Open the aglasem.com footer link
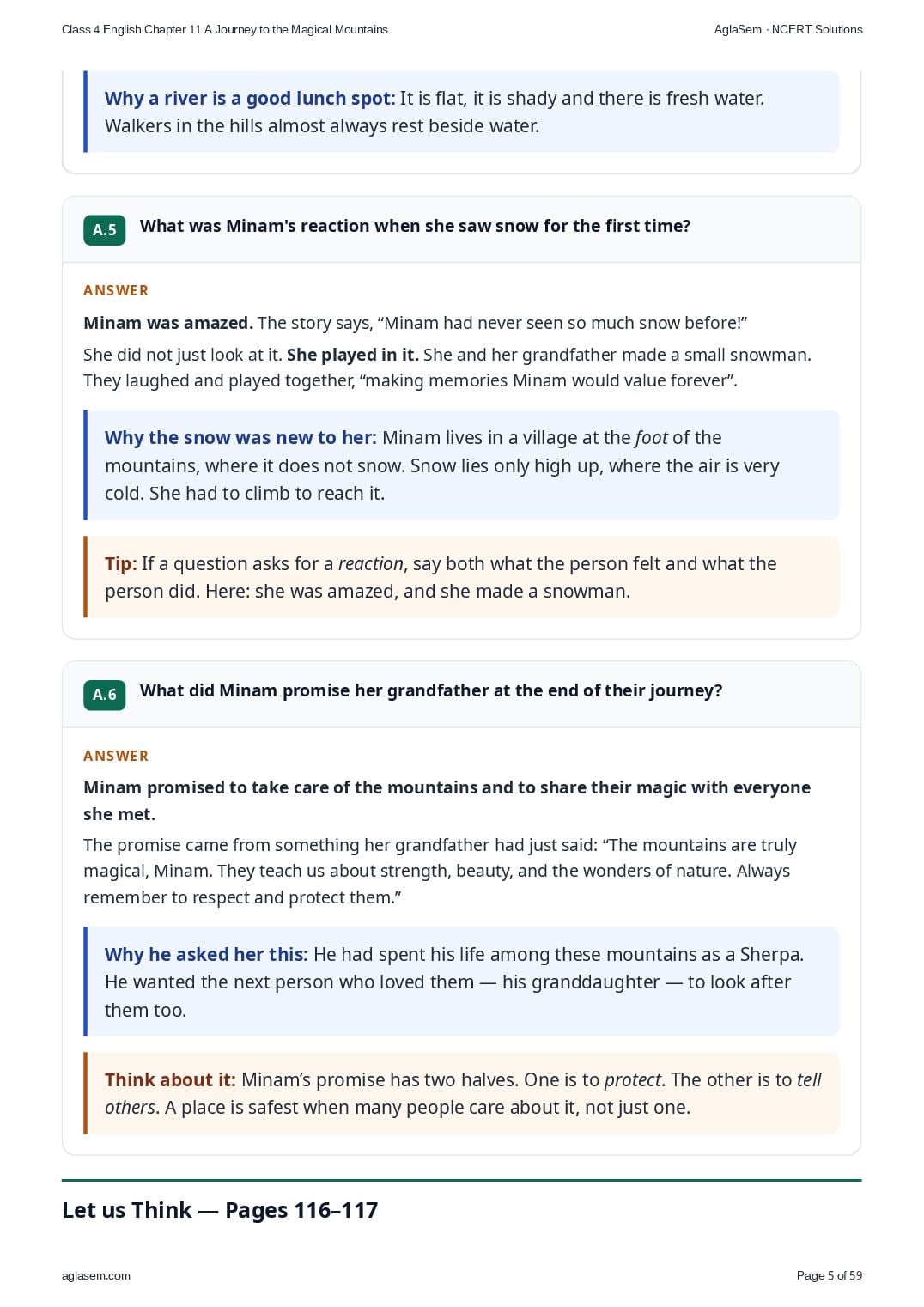Viewport: 924px width, 1307px height. pos(96,1275)
